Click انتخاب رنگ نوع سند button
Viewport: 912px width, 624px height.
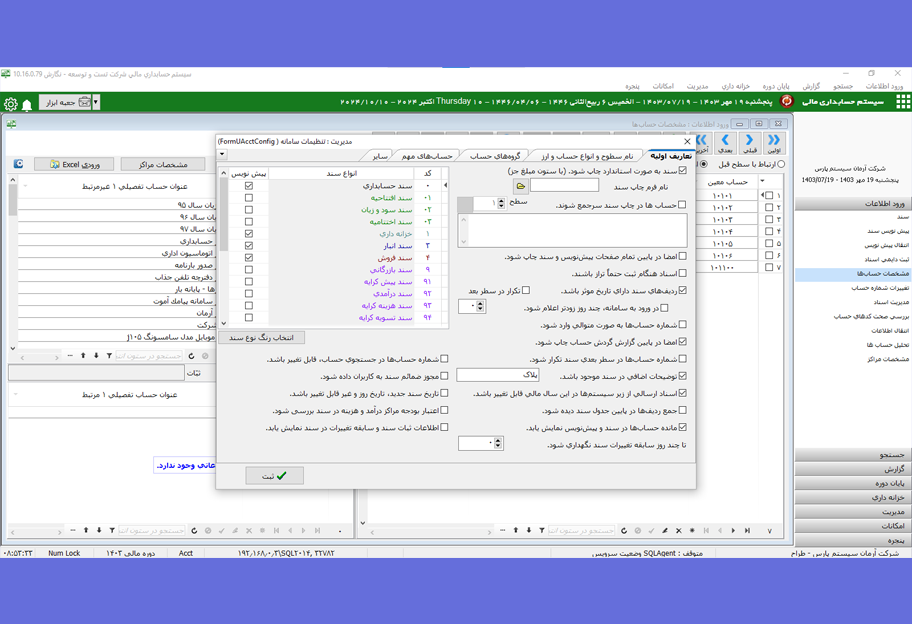261,337
